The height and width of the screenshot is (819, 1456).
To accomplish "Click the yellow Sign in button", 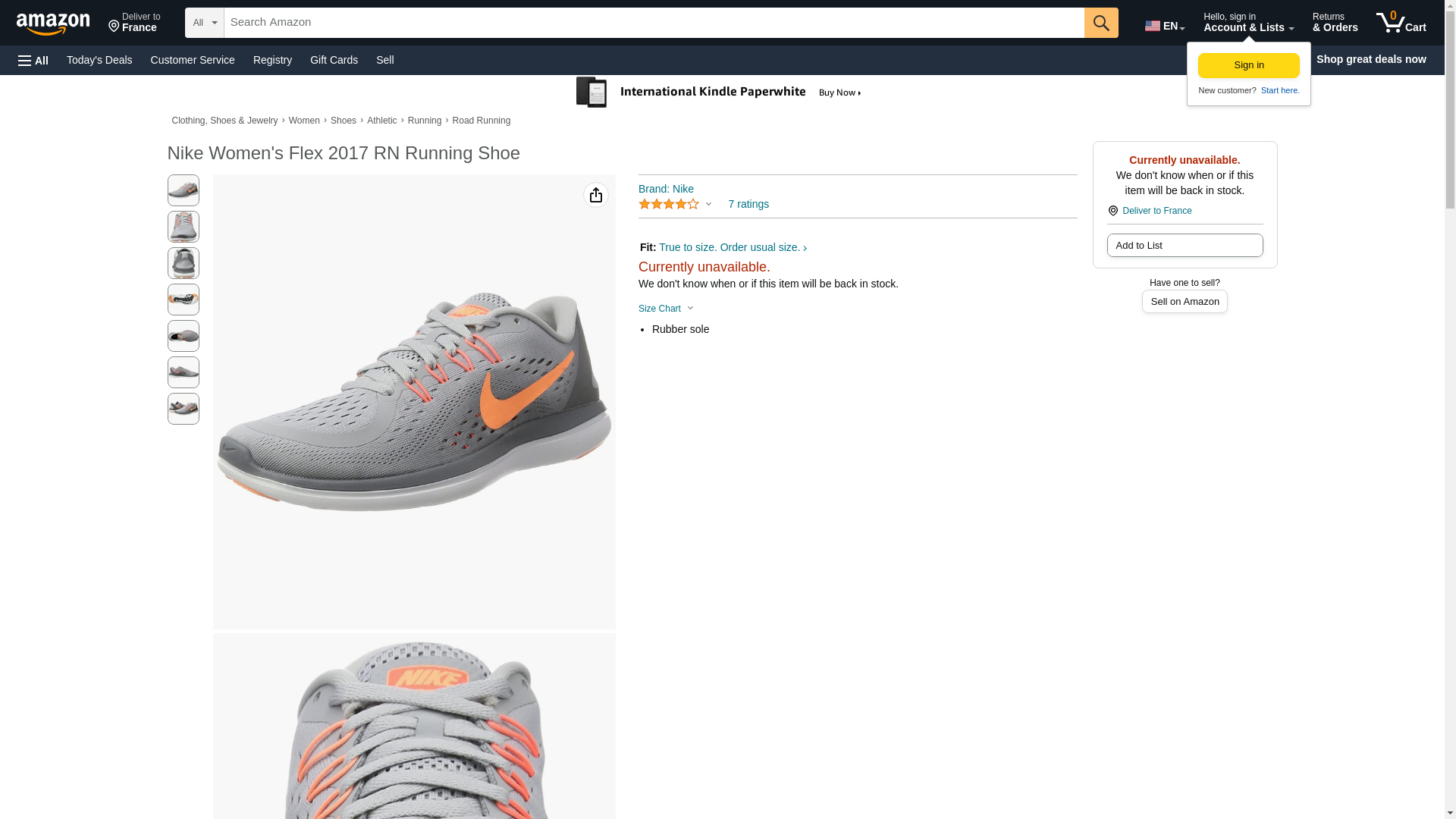I will pyautogui.click(x=1248, y=65).
